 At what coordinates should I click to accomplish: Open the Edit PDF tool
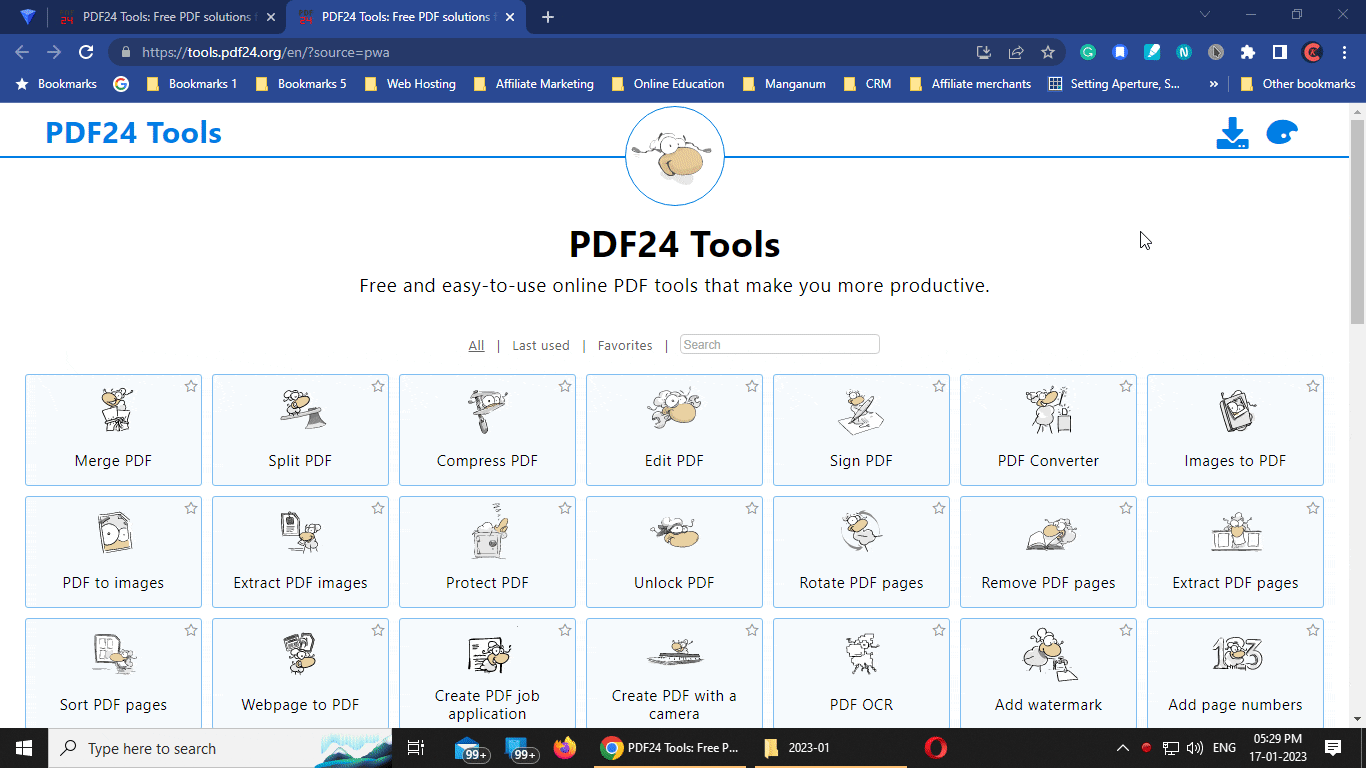pyautogui.click(x=674, y=430)
